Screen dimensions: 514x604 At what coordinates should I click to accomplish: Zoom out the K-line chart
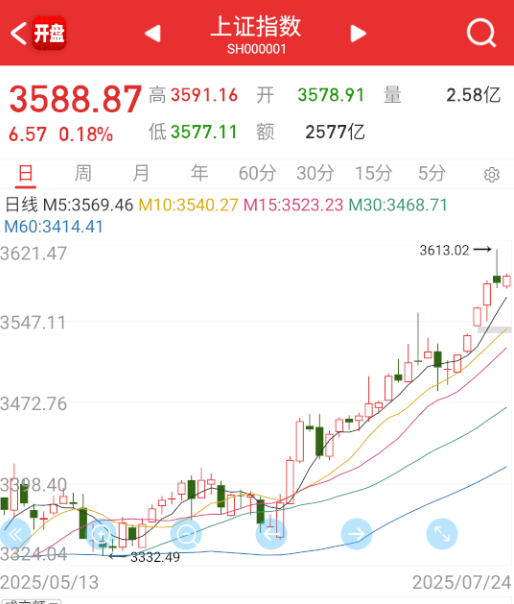tap(186, 534)
